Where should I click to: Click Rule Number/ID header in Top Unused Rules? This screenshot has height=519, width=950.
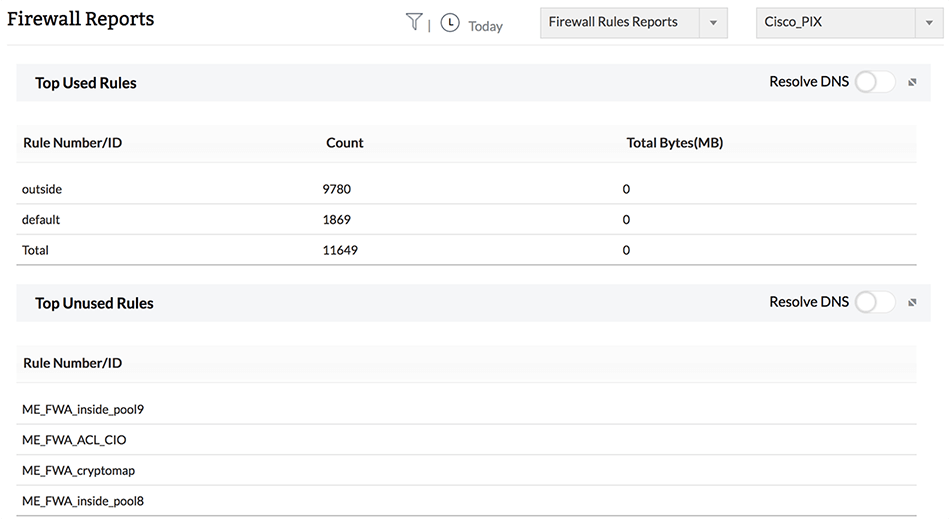[72, 363]
